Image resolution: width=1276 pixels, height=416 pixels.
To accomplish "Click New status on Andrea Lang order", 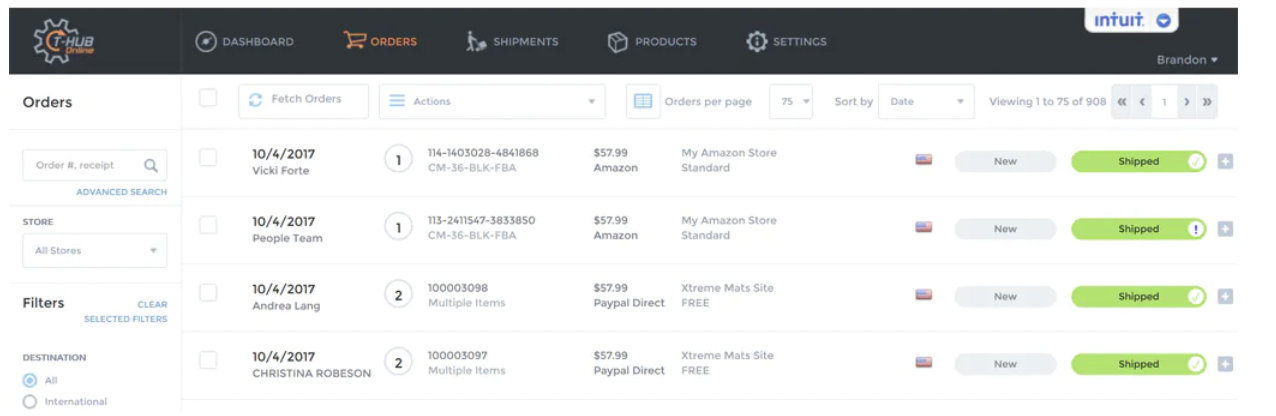I will click(1005, 297).
